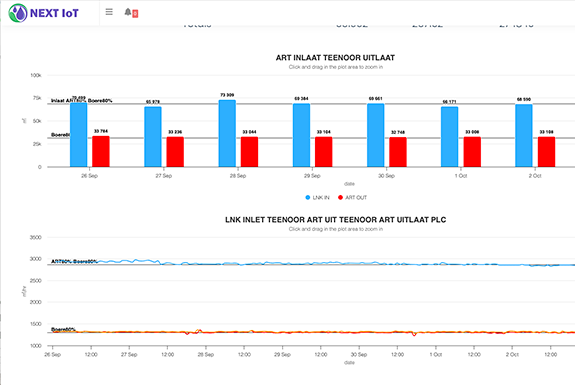Select the red bar for 27 Sep
Viewport: 575px width, 385px height.
[175, 152]
